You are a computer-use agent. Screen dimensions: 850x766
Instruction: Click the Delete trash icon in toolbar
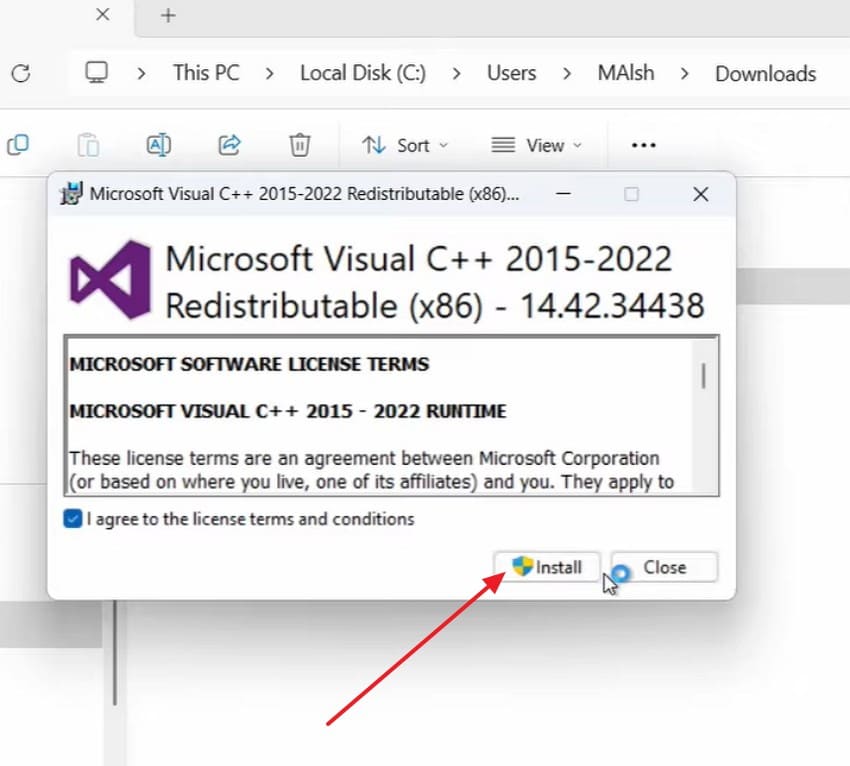click(300, 145)
